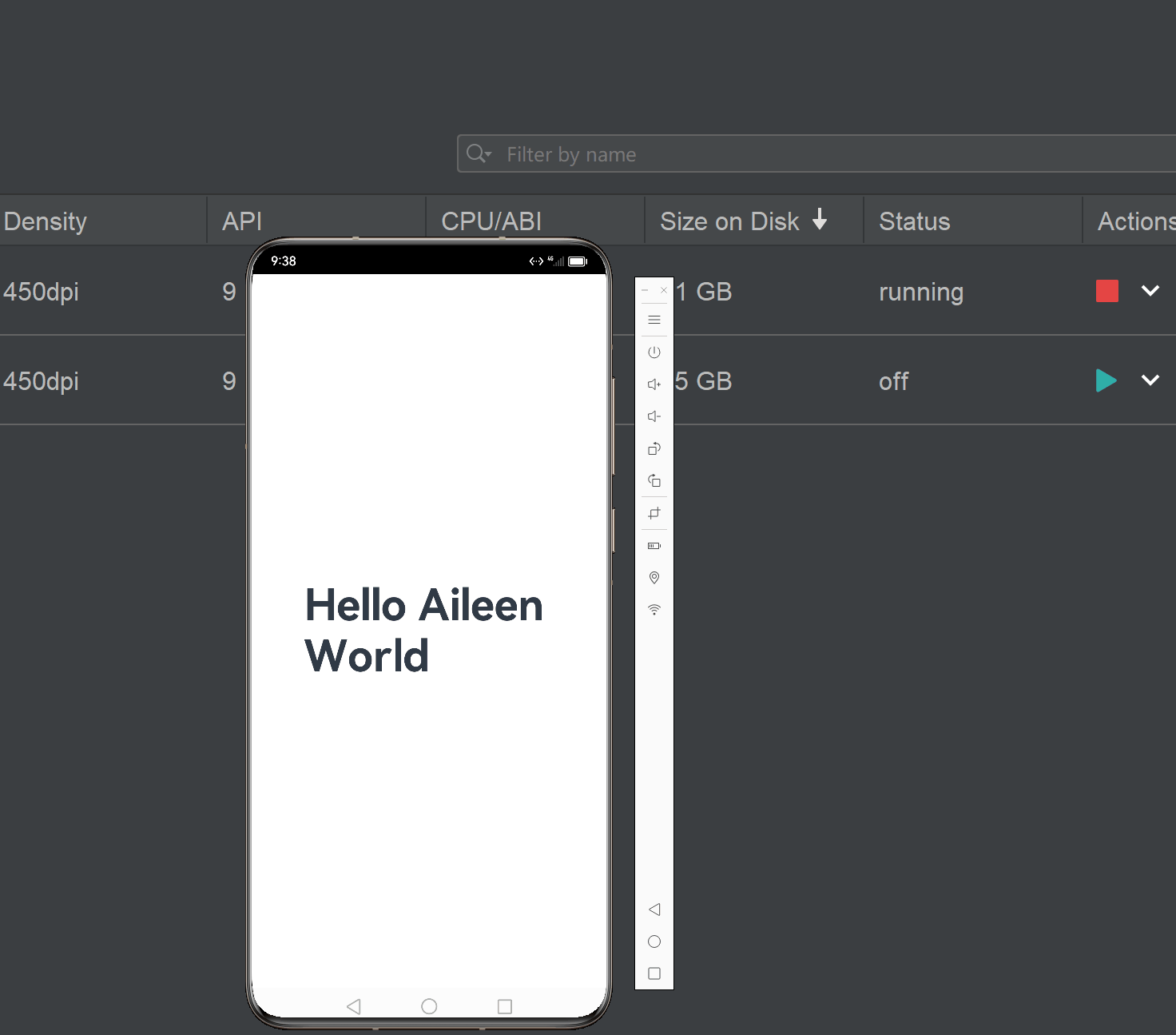
Task: Tap the phone battery status icon
Action: (x=578, y=261)
